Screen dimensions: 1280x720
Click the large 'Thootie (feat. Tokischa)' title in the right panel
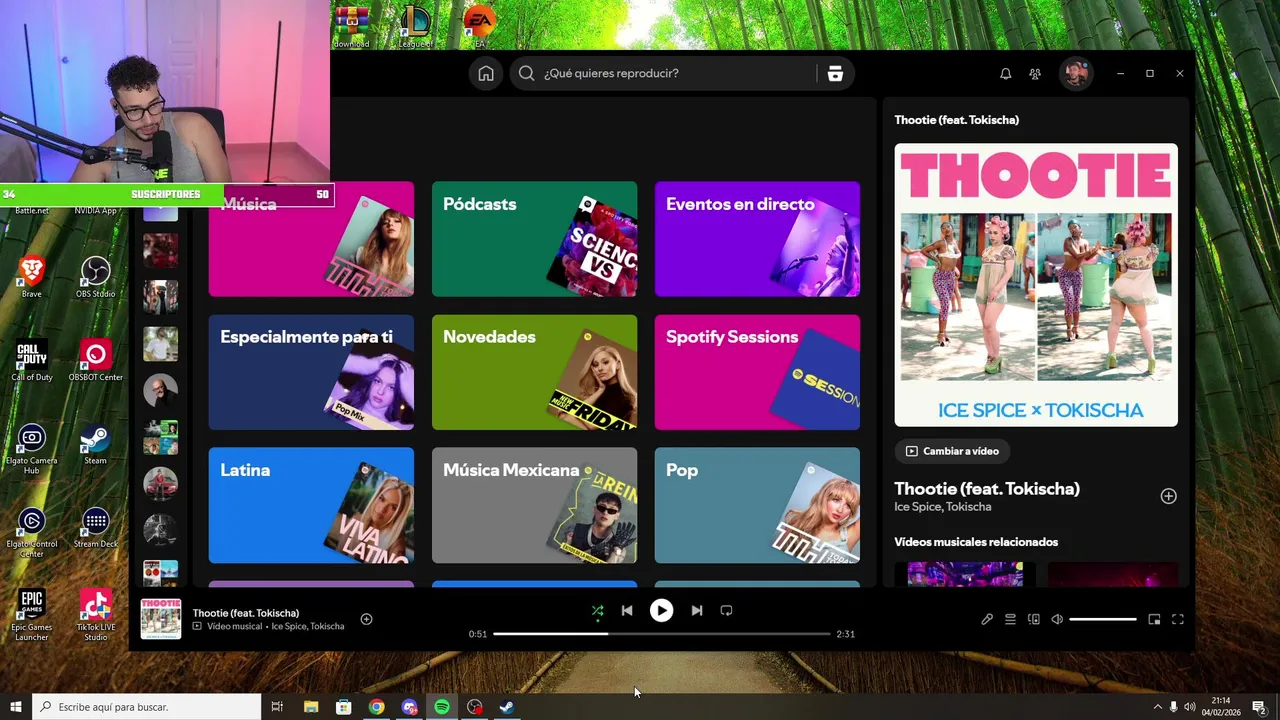987,489
